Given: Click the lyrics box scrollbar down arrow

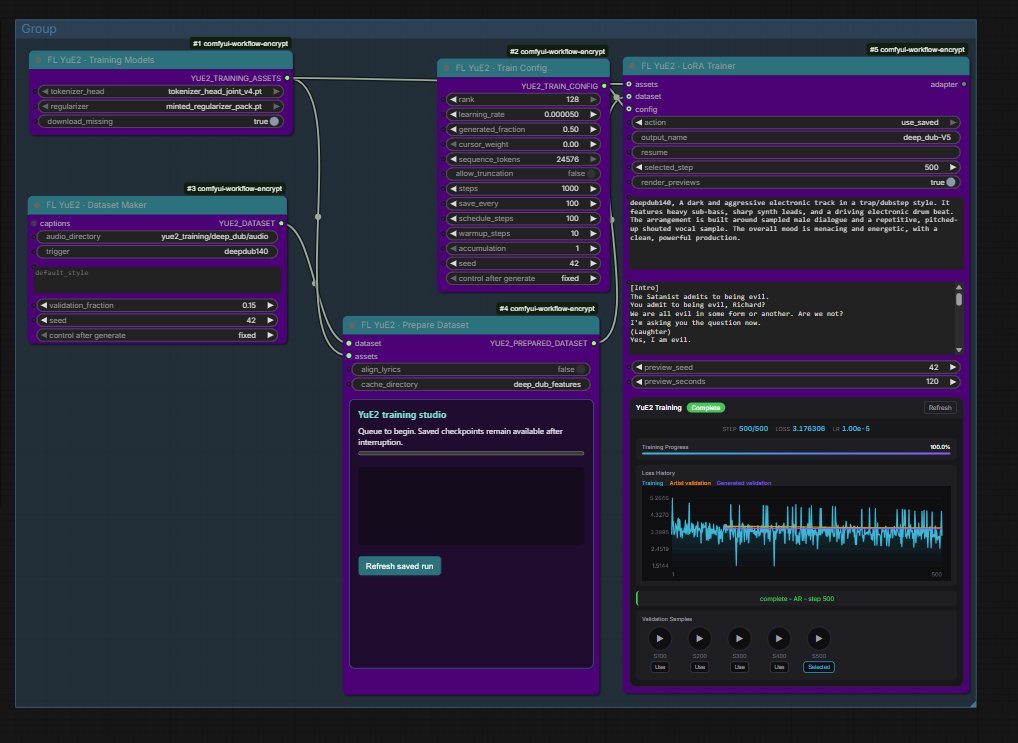Looking at the screenshot, I should [958, 350].
